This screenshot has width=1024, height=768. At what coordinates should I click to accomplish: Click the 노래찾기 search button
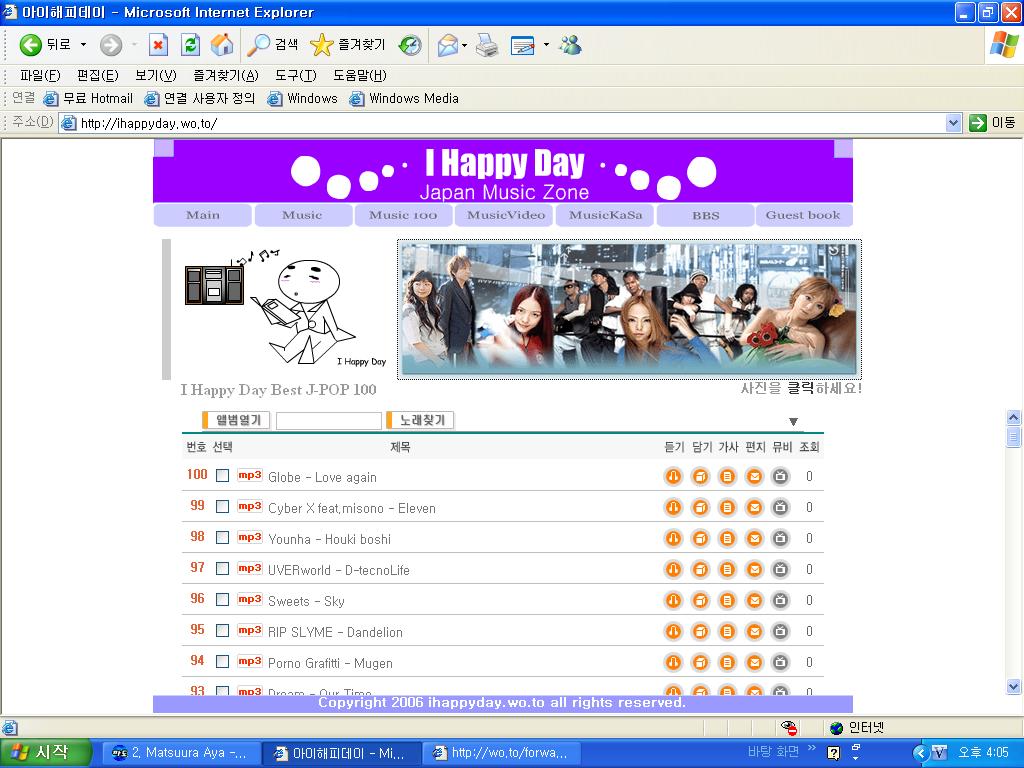tap(421, 421)
